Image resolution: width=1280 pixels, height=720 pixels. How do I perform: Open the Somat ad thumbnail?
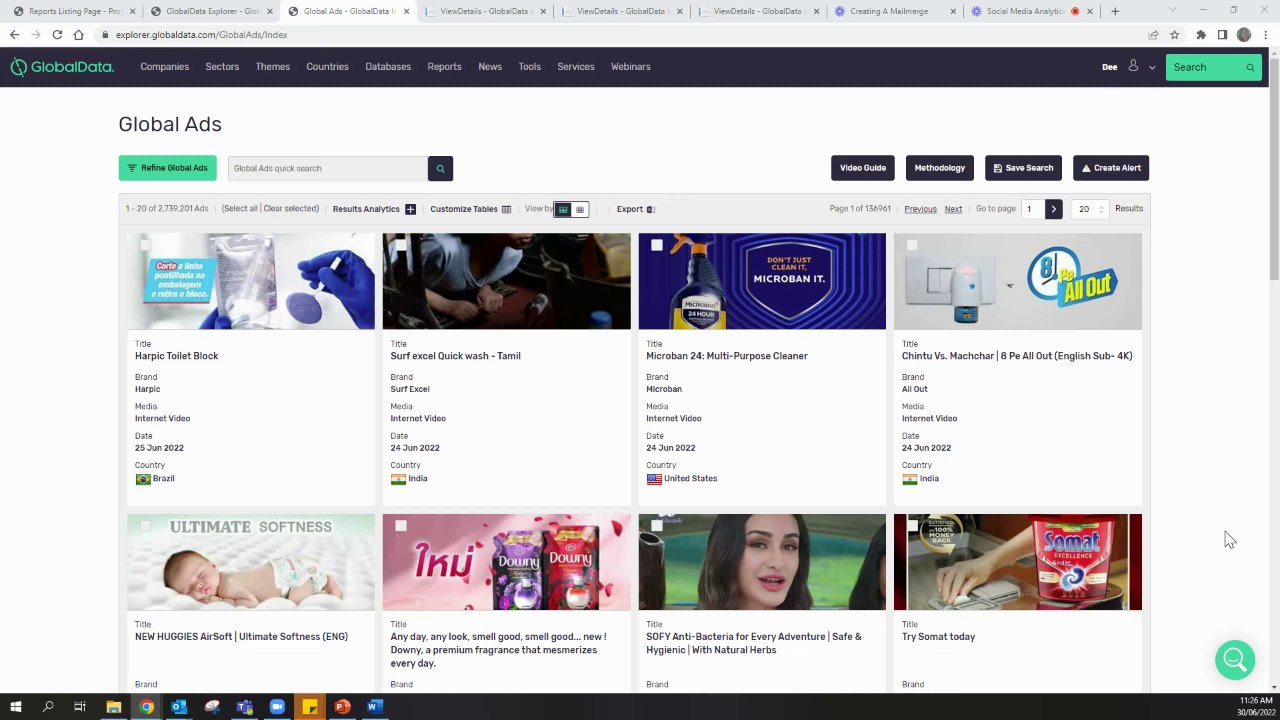point(1017,562)
